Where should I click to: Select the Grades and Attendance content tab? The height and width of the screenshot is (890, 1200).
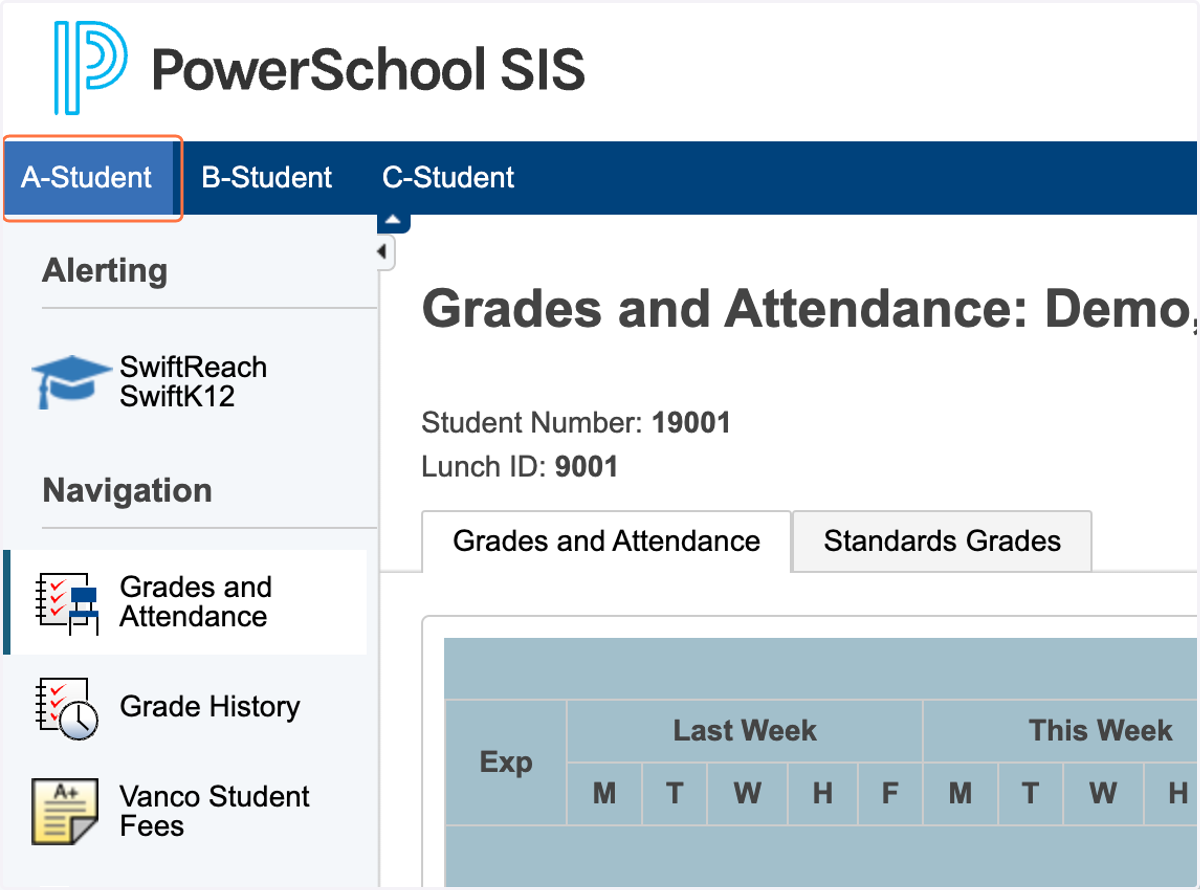tap(606, 541)
